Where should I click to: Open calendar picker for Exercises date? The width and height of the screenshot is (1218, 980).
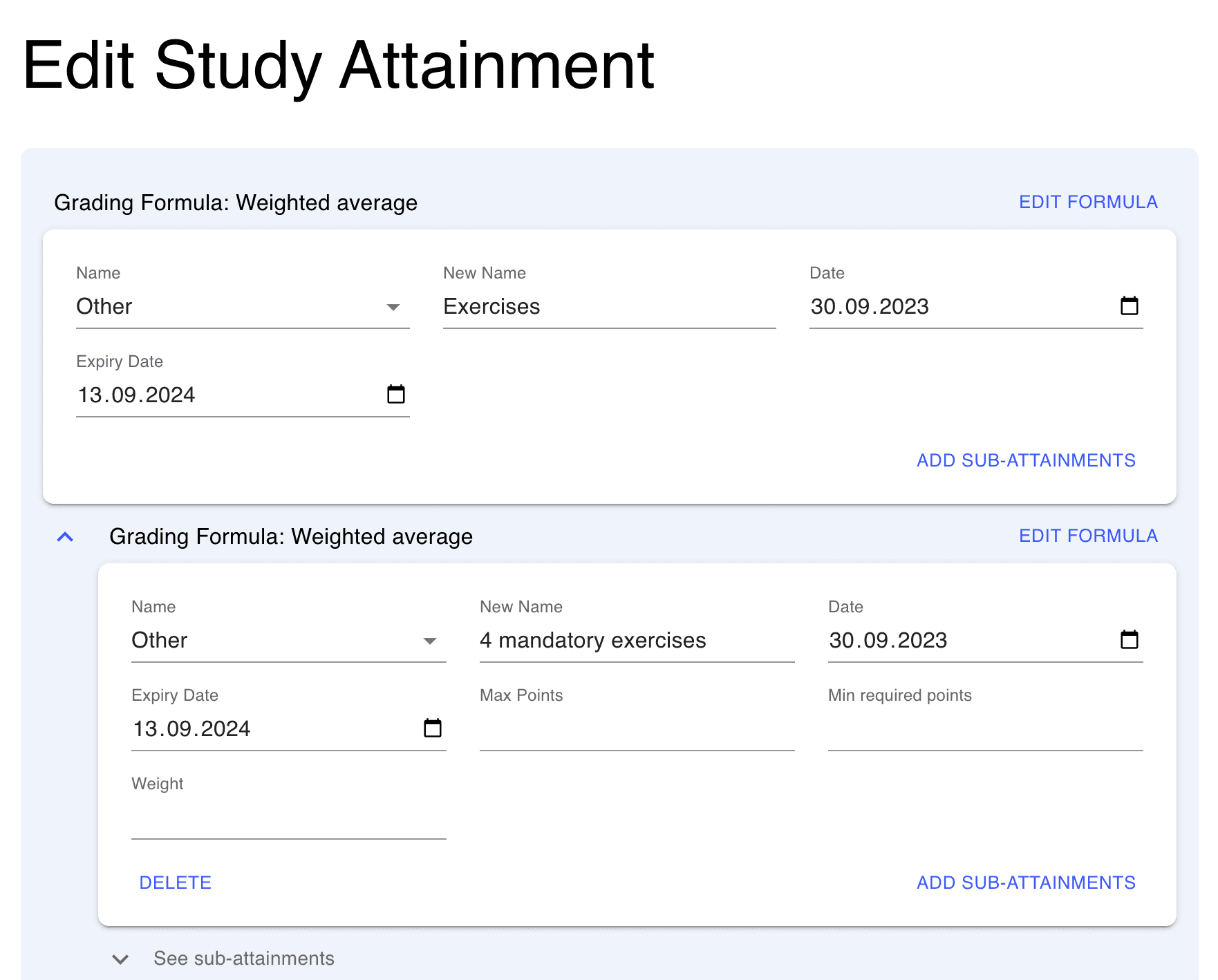click(1129, 305)
